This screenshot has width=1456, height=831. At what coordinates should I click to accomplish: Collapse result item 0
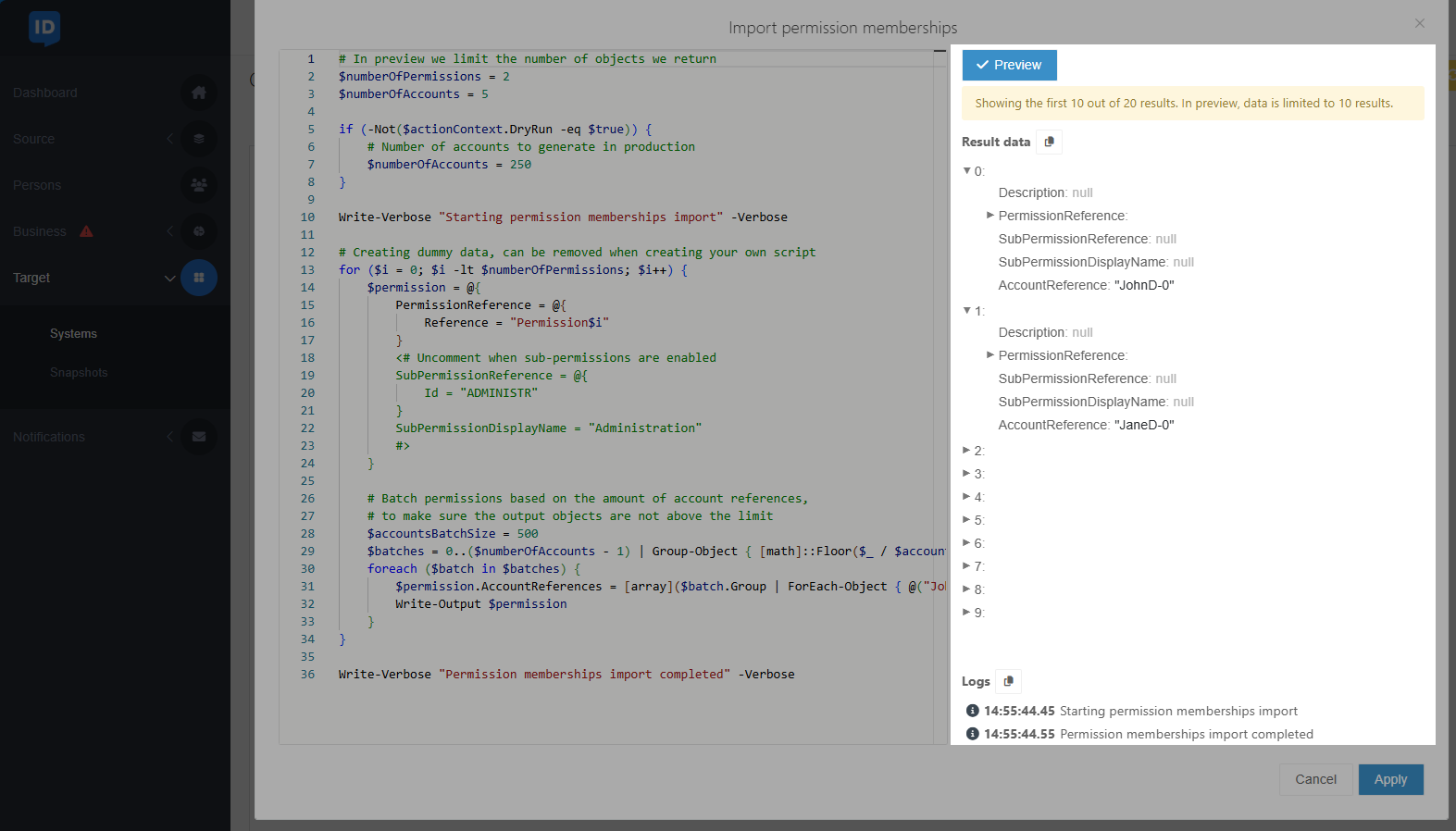pos(967,171)
